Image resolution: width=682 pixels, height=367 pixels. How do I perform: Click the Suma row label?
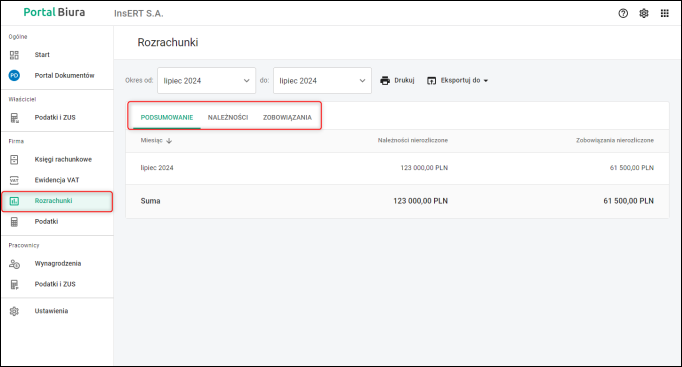tap(150, 201)
